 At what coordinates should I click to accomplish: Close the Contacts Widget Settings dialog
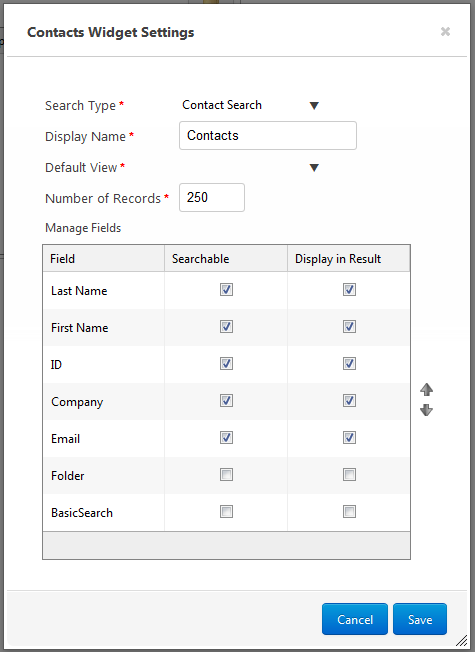pos(445,32)
